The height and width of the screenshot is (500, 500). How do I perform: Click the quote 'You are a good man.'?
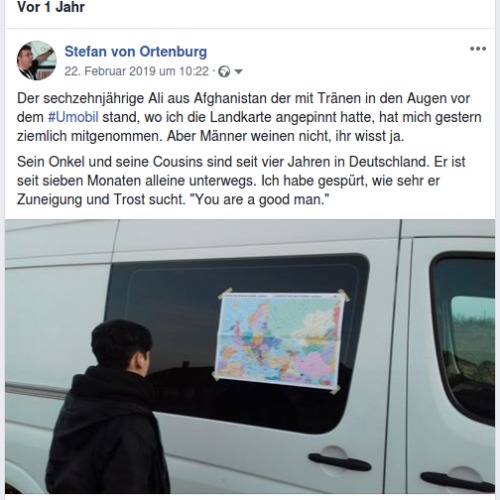point(259,200)
